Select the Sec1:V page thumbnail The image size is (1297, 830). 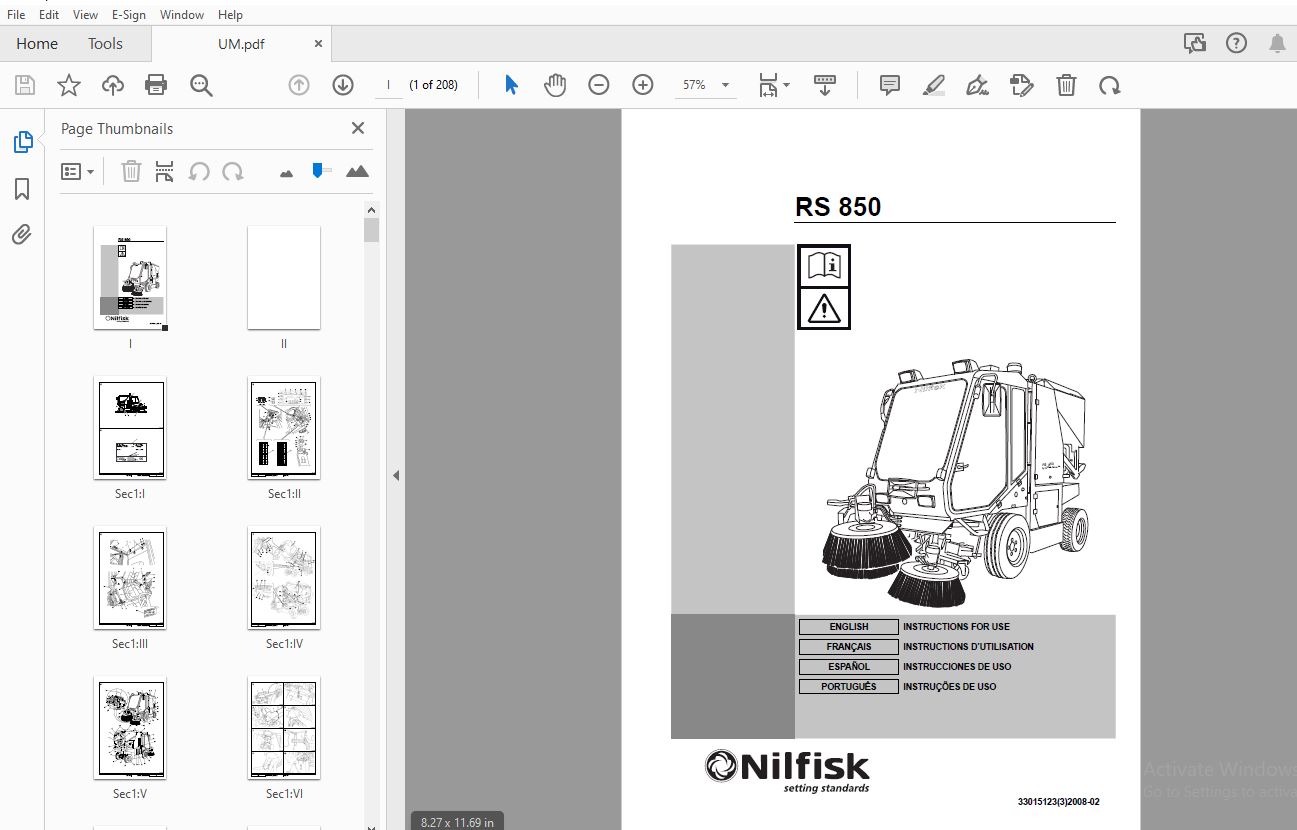click(x=130, y=728)
